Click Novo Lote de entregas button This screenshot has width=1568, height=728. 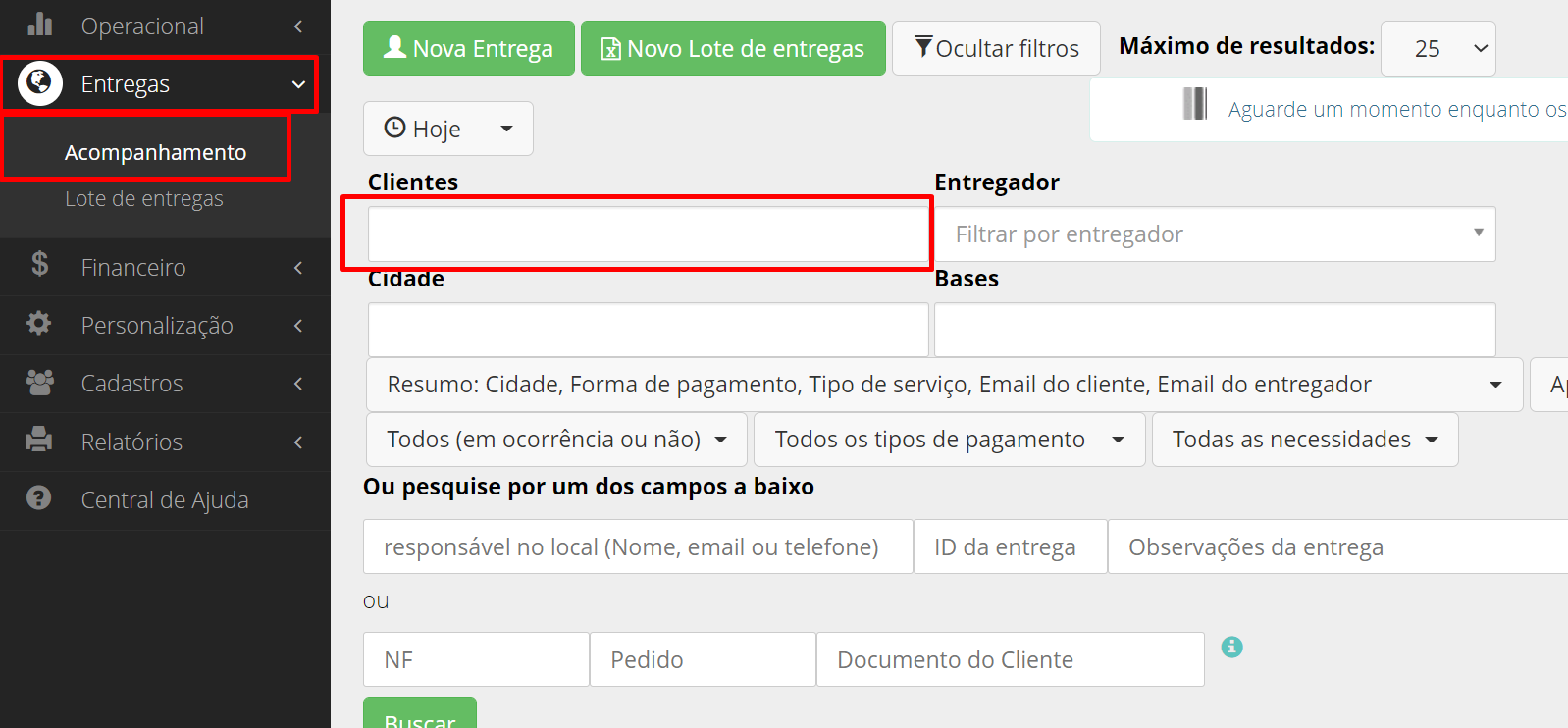[733, 48]
